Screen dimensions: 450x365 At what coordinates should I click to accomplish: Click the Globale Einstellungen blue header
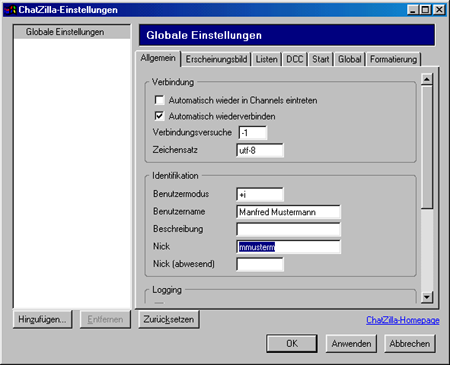coord(287,35)
